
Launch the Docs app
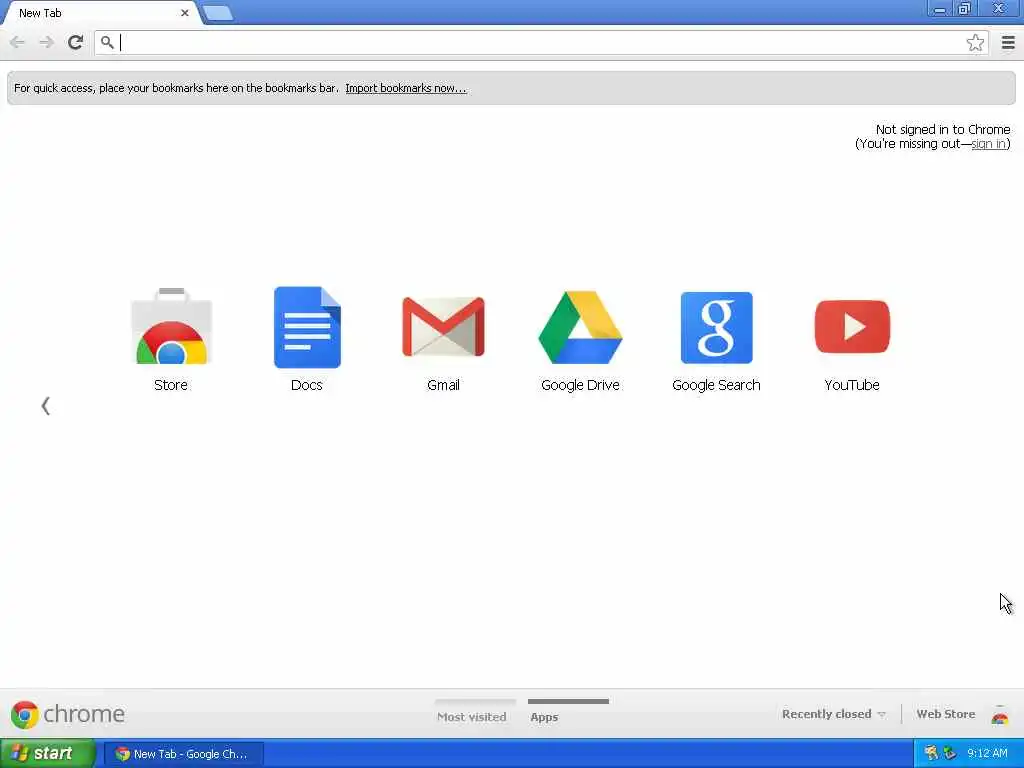coord(307,338)
